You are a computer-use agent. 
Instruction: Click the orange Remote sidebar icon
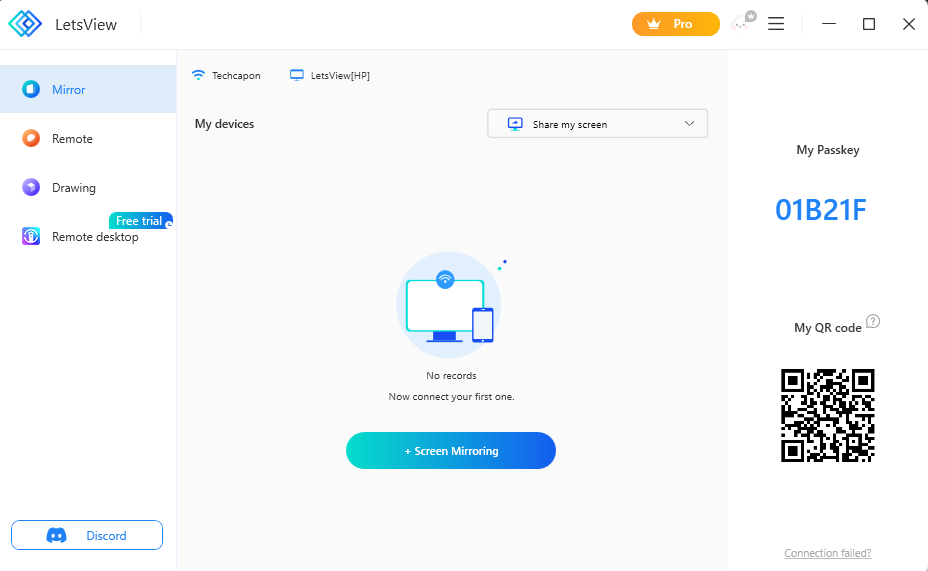(x=31, y=138)
